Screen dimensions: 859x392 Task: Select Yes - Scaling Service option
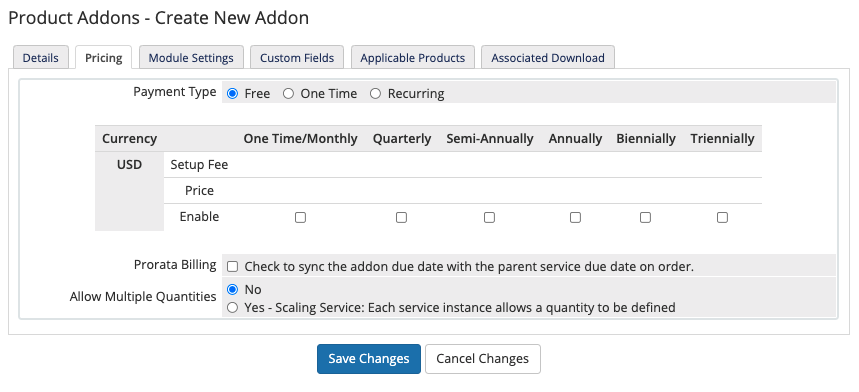(x=232, y=308)
